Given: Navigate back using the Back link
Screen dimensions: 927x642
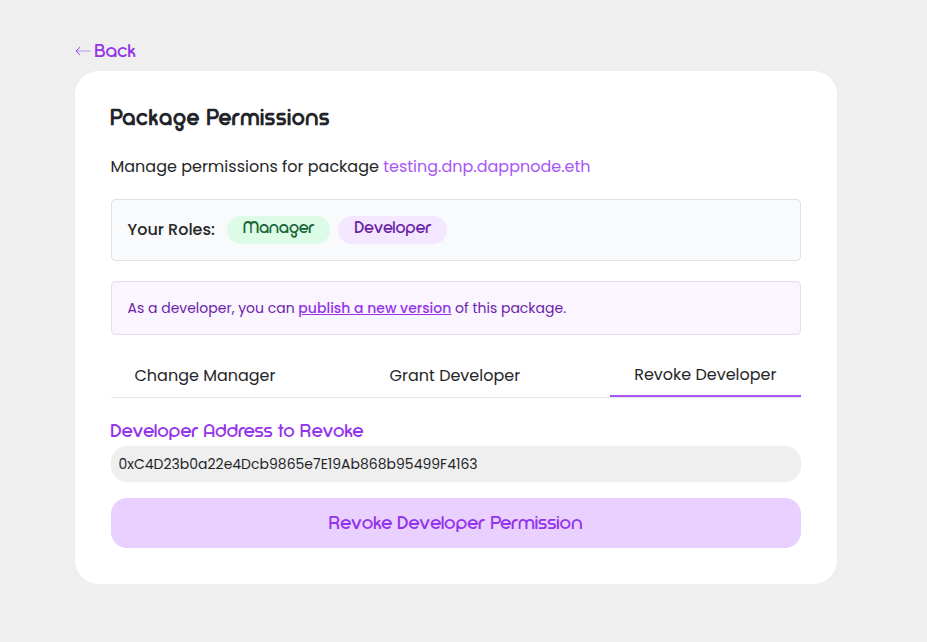Looking at the screenshot, I should [x=105, y=50].
